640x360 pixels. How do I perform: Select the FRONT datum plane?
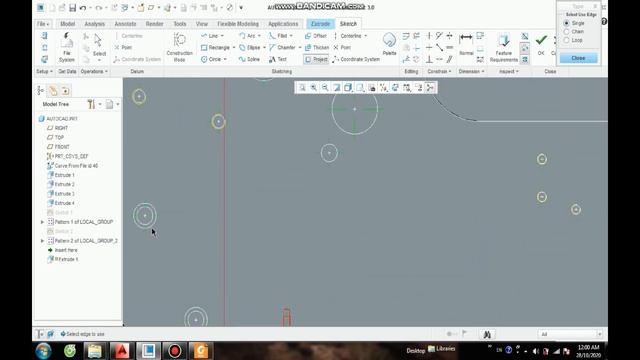(x=58, y=147)
